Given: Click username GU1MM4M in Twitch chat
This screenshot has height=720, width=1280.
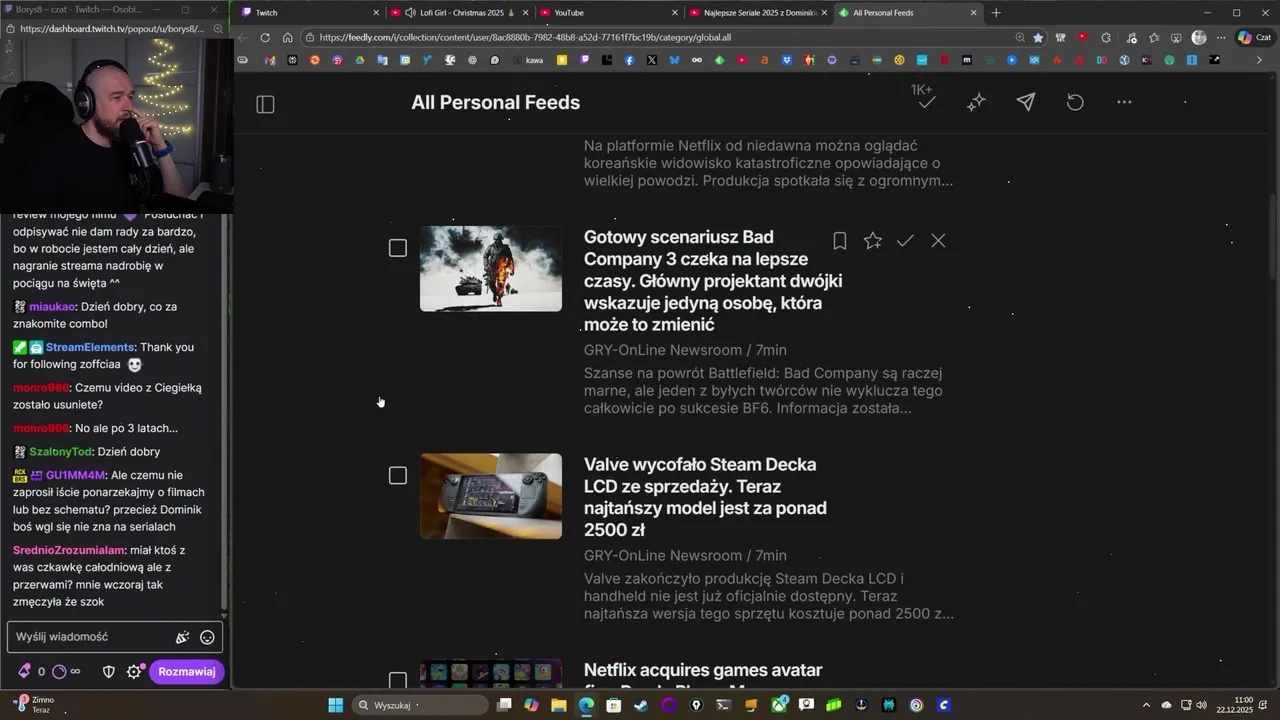Looking at the screenshot, I should click(75, 475).
